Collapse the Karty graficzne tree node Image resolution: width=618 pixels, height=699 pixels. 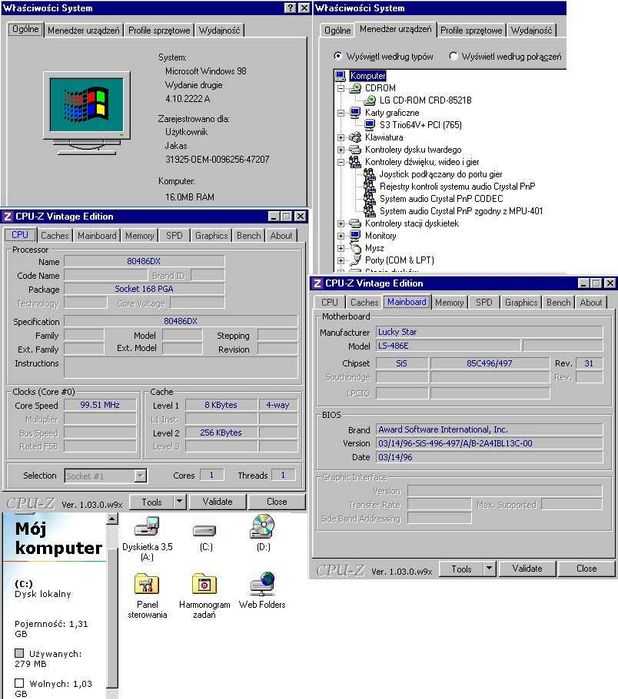tap(341, 113)
